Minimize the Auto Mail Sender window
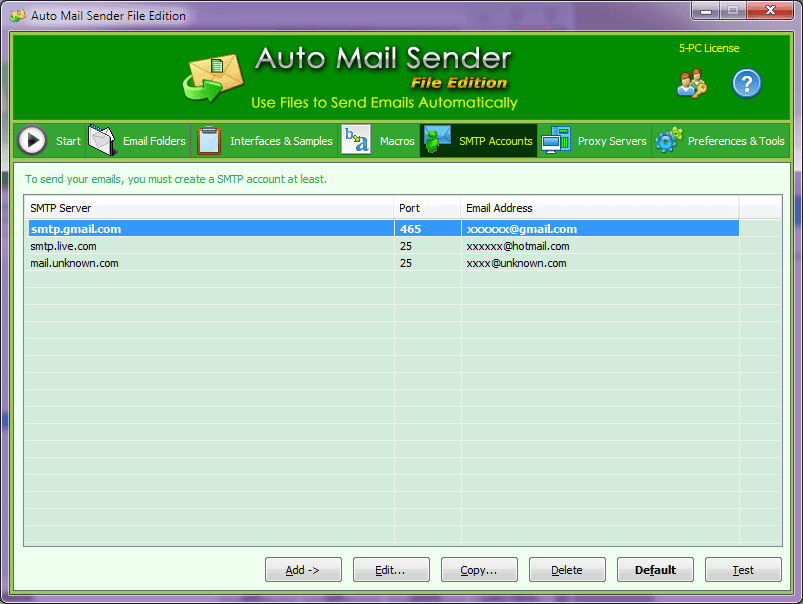 706,10
